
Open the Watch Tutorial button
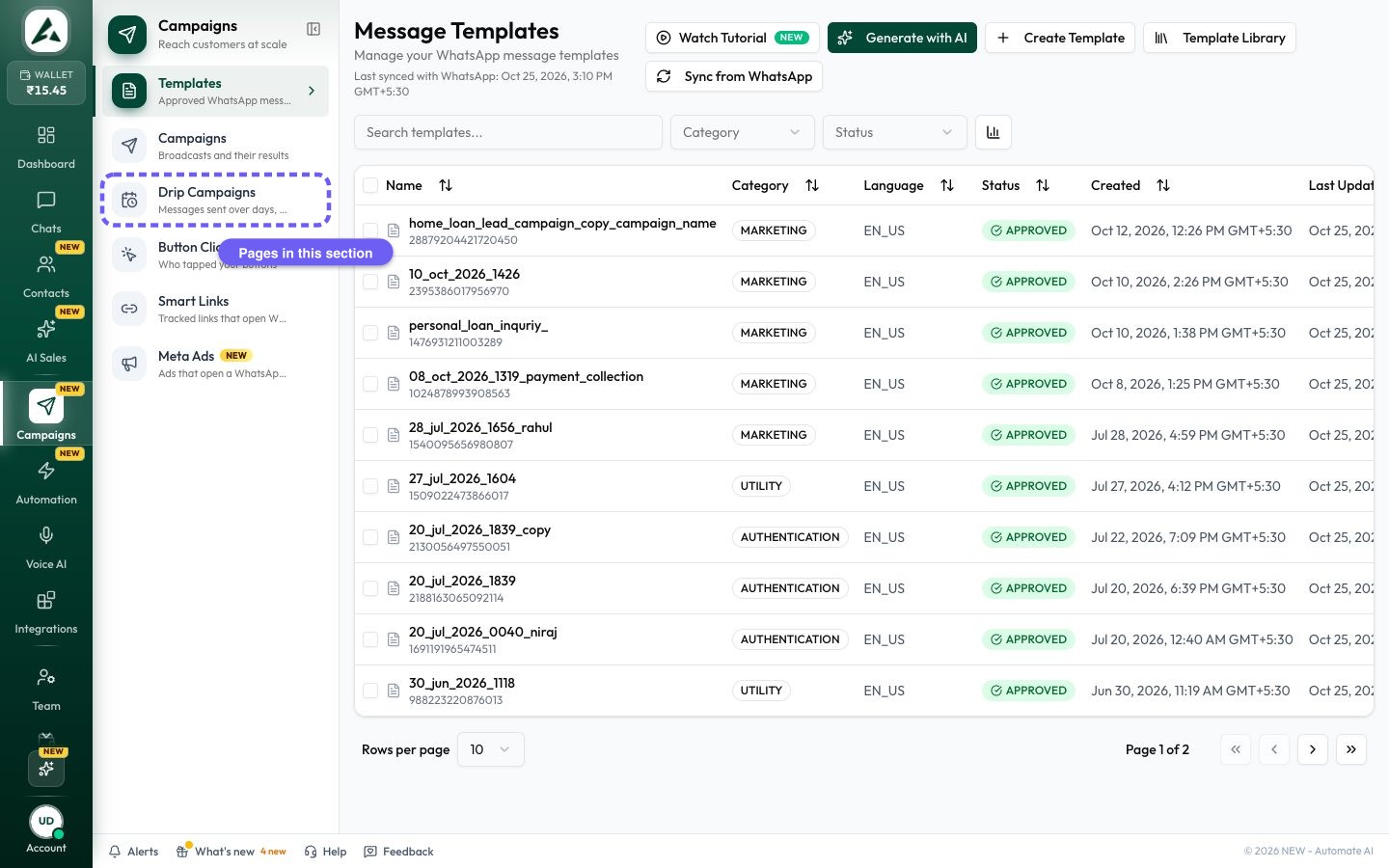pos(732,38)
